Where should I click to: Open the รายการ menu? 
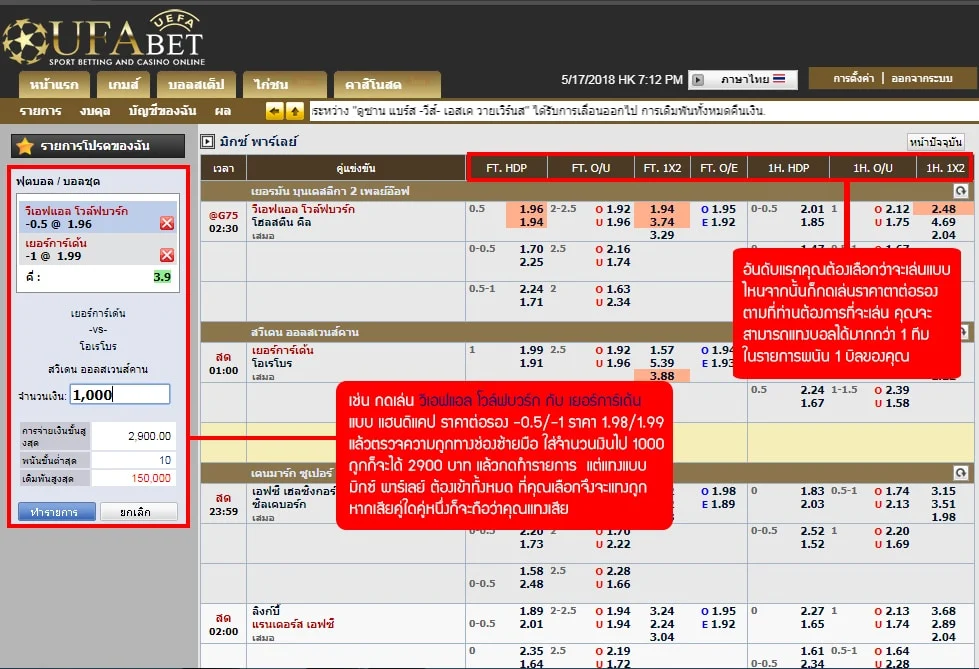(41, 111)
